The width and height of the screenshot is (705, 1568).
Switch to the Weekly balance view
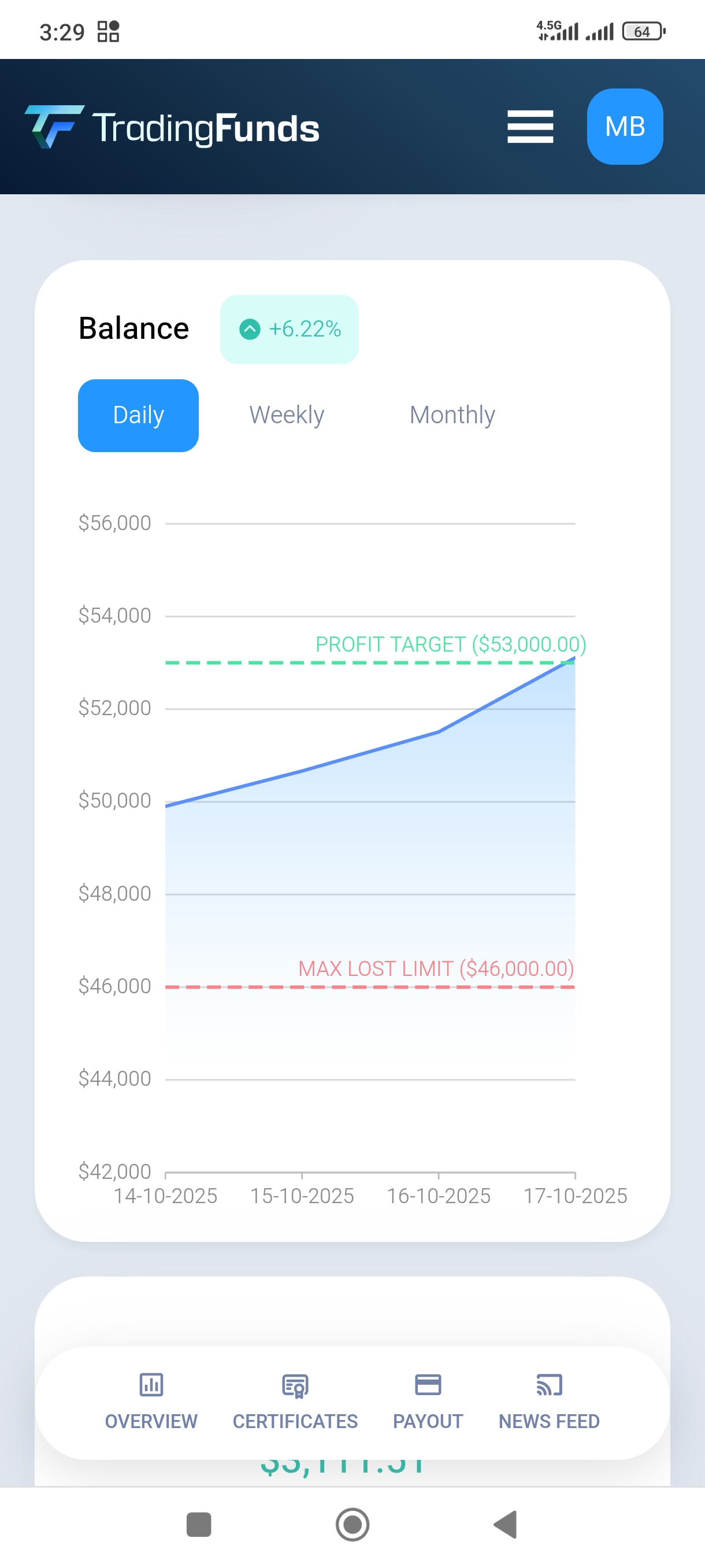[x=287, y=416]
